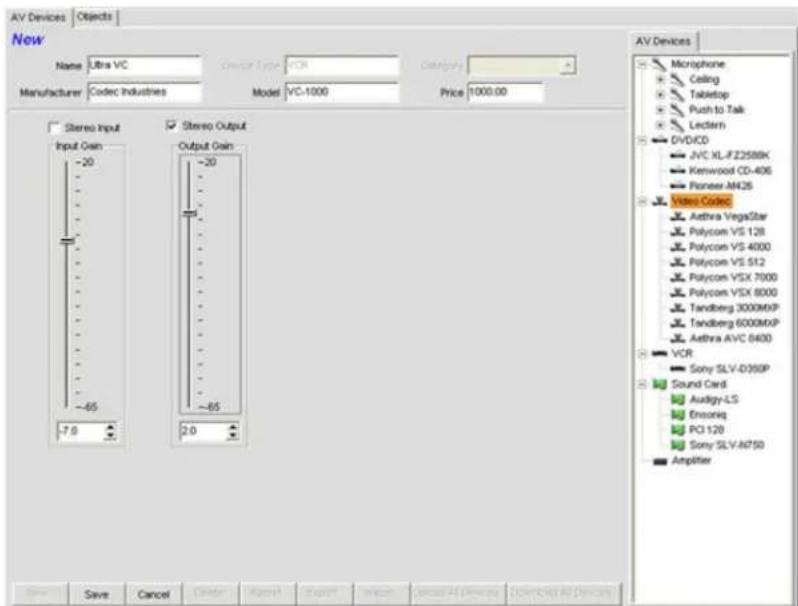Select Sony SLV-N750 under Sound Card
This screenshot has height=606, width=798.
tap(727, 445)
